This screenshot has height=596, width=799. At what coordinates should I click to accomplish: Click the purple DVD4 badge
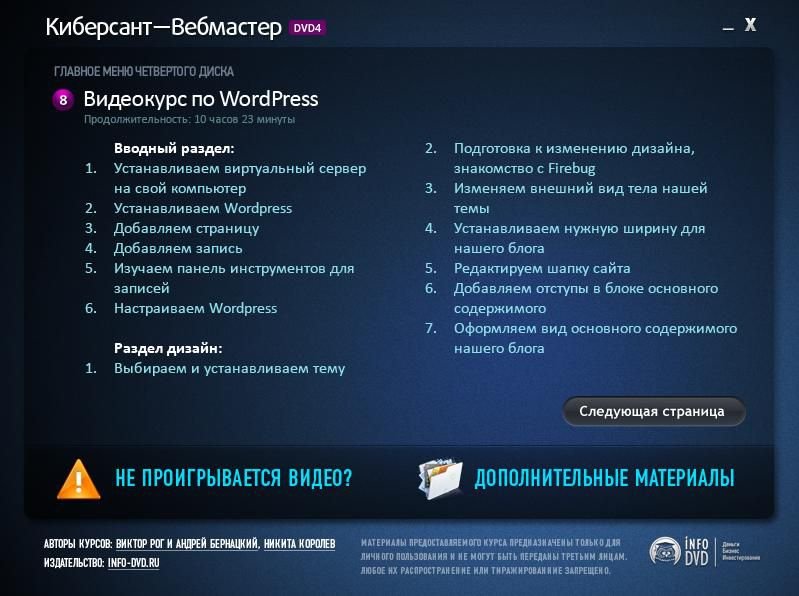point(307,28)
